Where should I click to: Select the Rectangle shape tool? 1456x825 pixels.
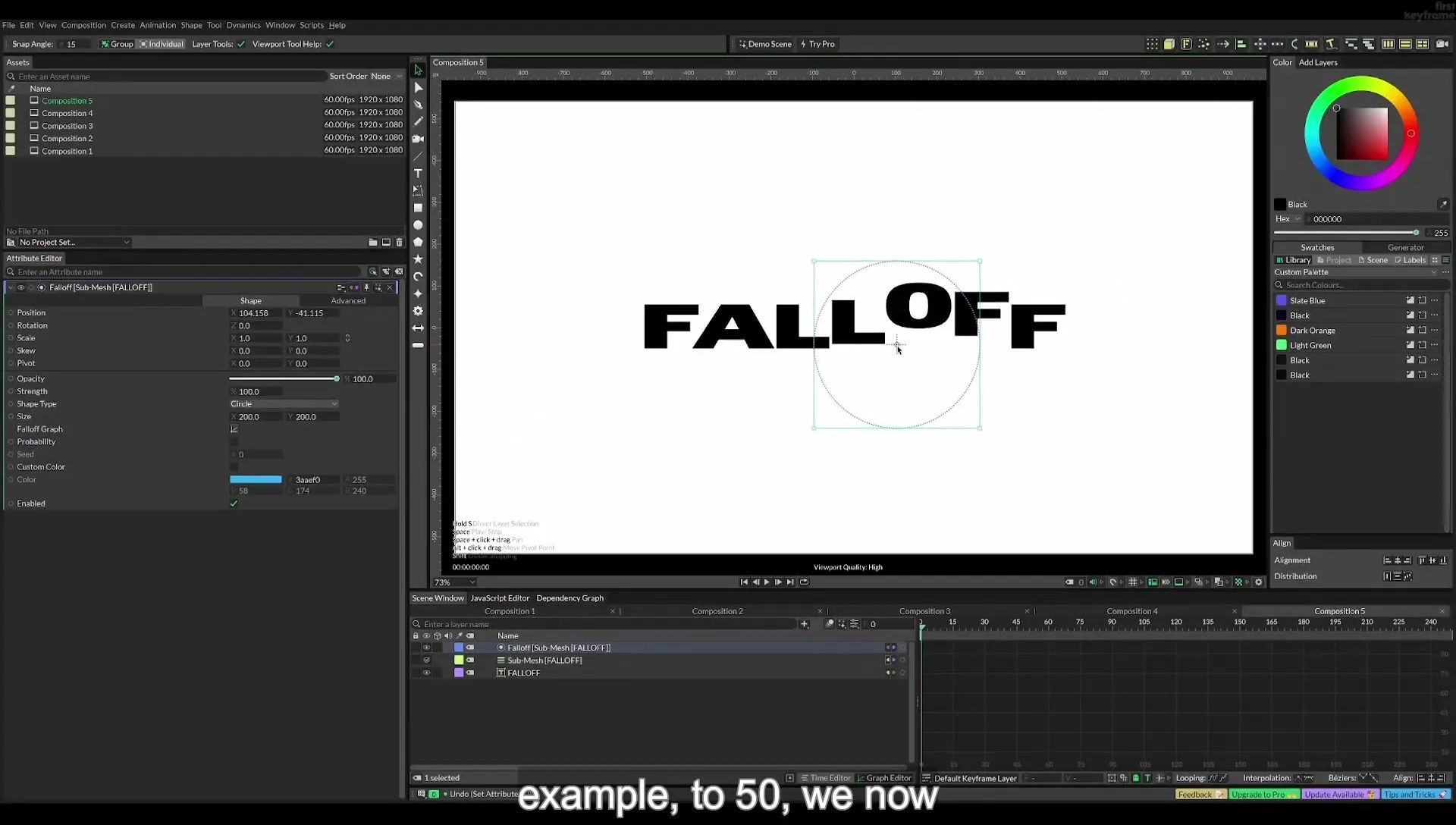(418, 208)
